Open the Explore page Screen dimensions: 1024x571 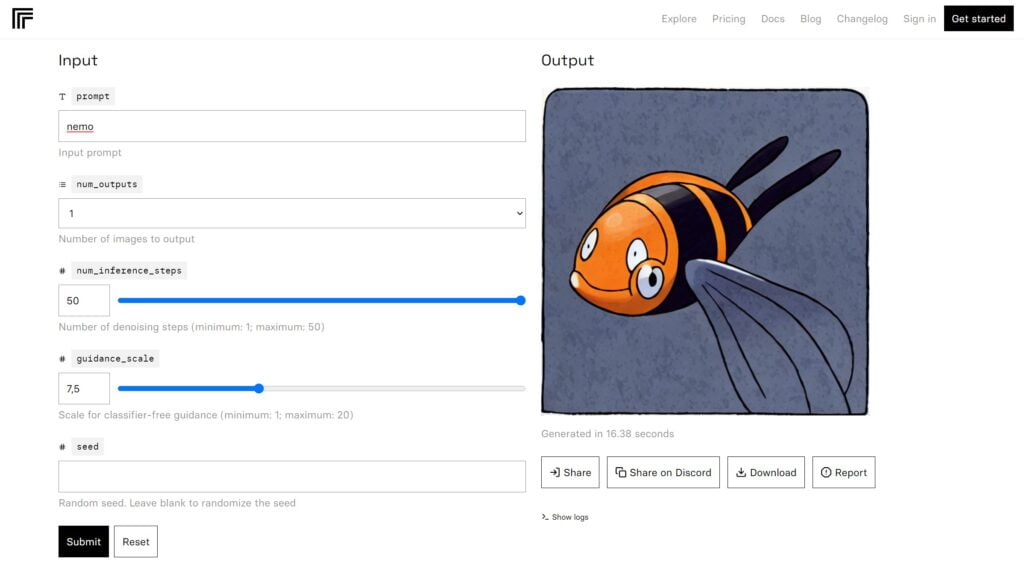[x=679, y=19]
